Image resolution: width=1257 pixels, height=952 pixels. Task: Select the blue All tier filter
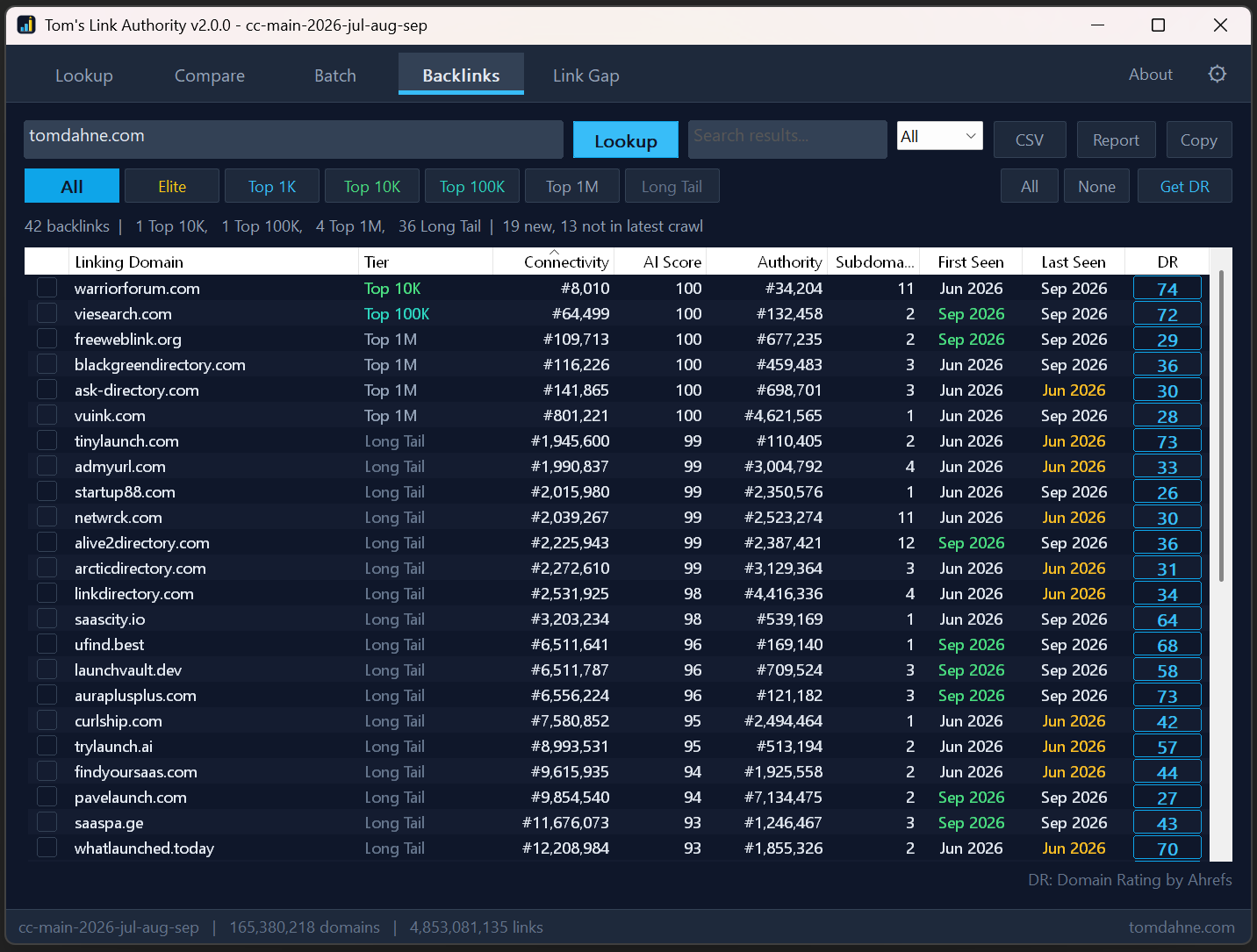pyautogui.click(x=72, y=186)
